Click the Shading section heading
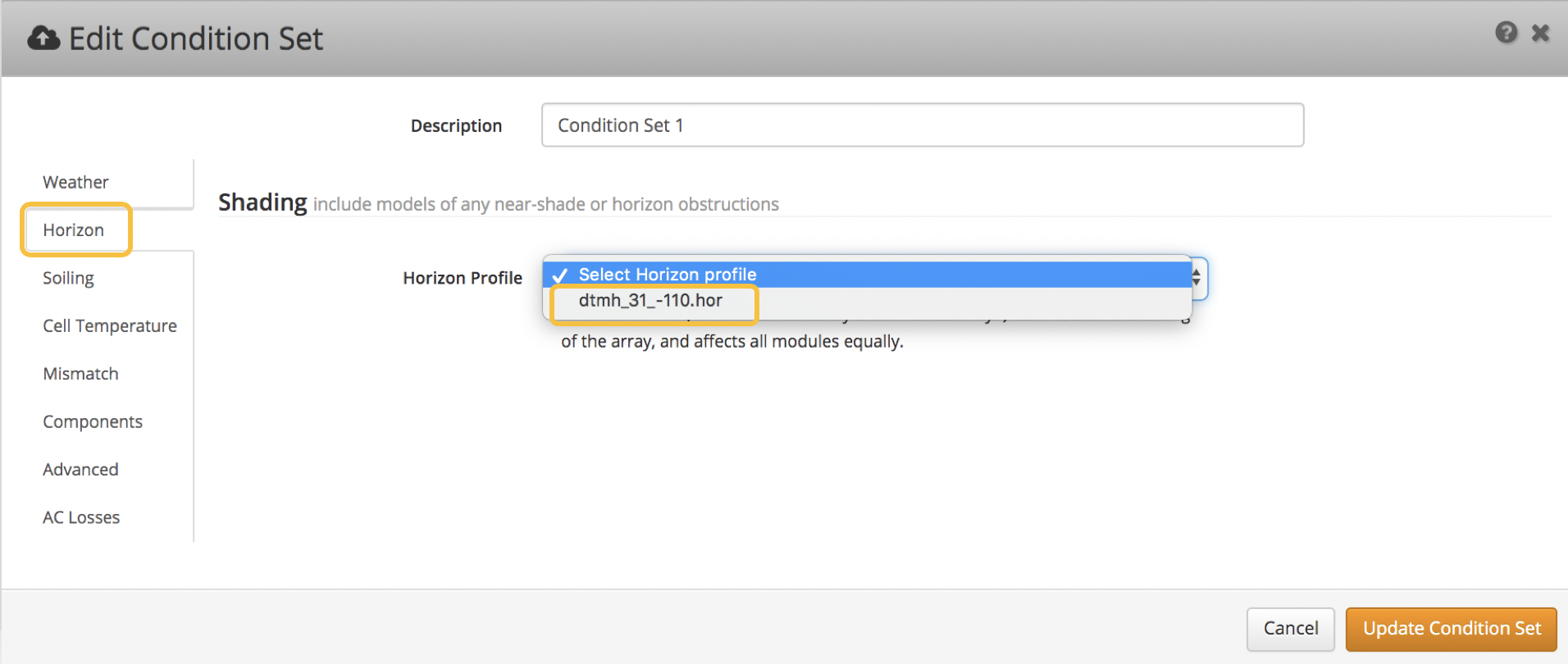Screen dimensions: 1568x664 pyautogui.click(x=262, y=202)
